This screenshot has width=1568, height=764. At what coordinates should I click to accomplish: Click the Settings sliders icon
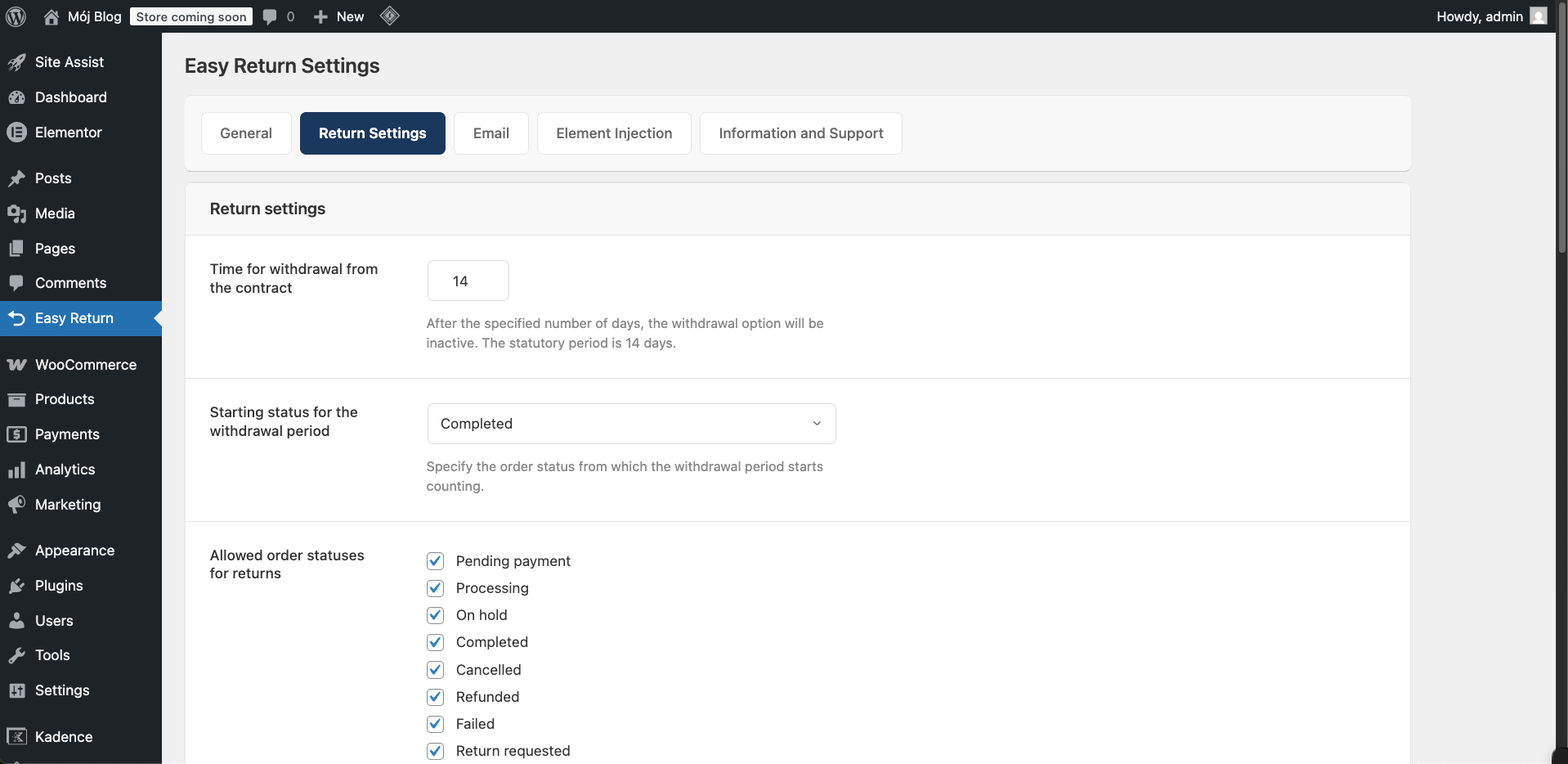pyautogui.click(x=16, y=690)
